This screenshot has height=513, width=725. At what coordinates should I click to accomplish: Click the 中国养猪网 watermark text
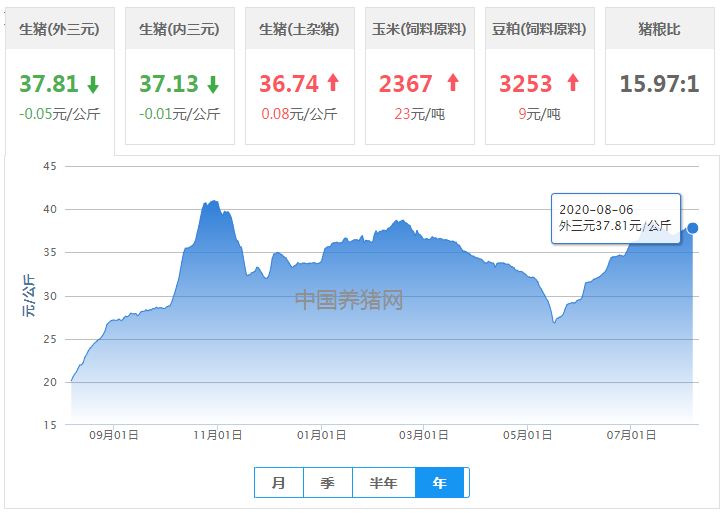pos(349,300)
